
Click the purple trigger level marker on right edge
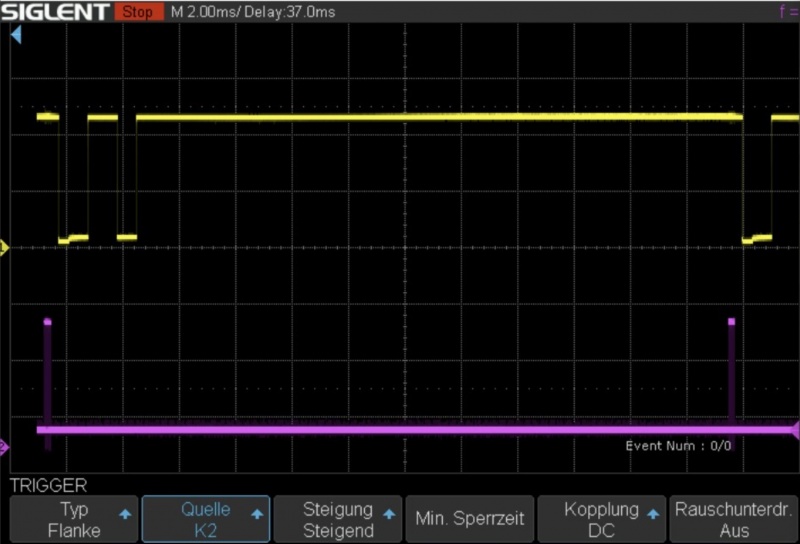[x=795, y=430]
